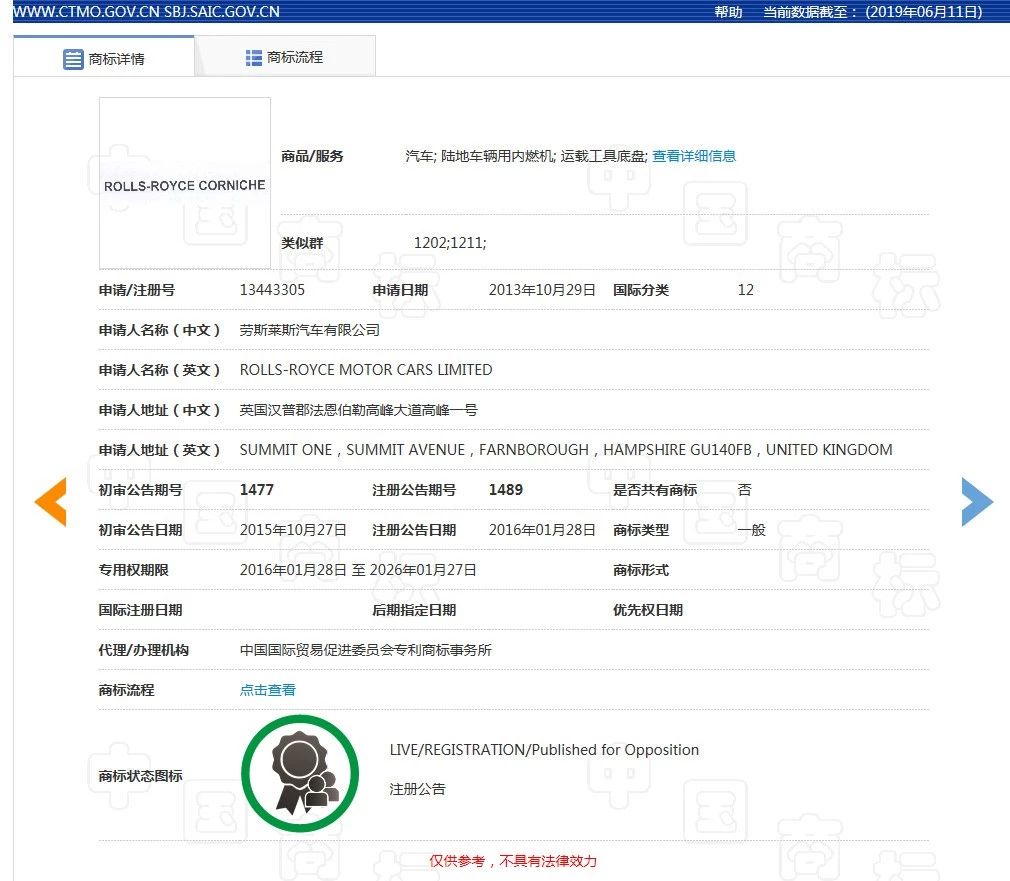
Task: Go to previous trademark with orange arrow
Action: [x=50, y=502]
